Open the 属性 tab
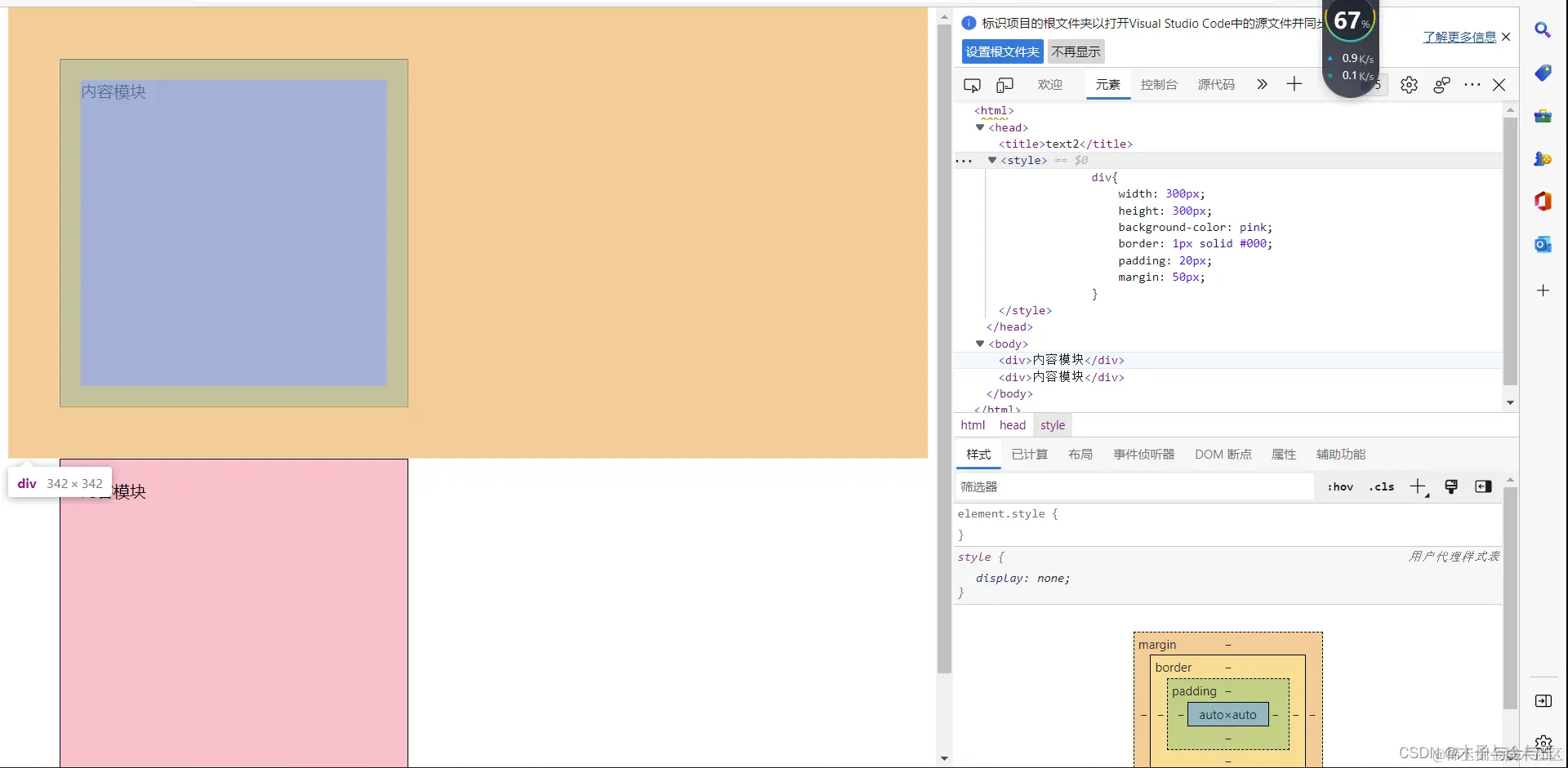 (1284, 455)
